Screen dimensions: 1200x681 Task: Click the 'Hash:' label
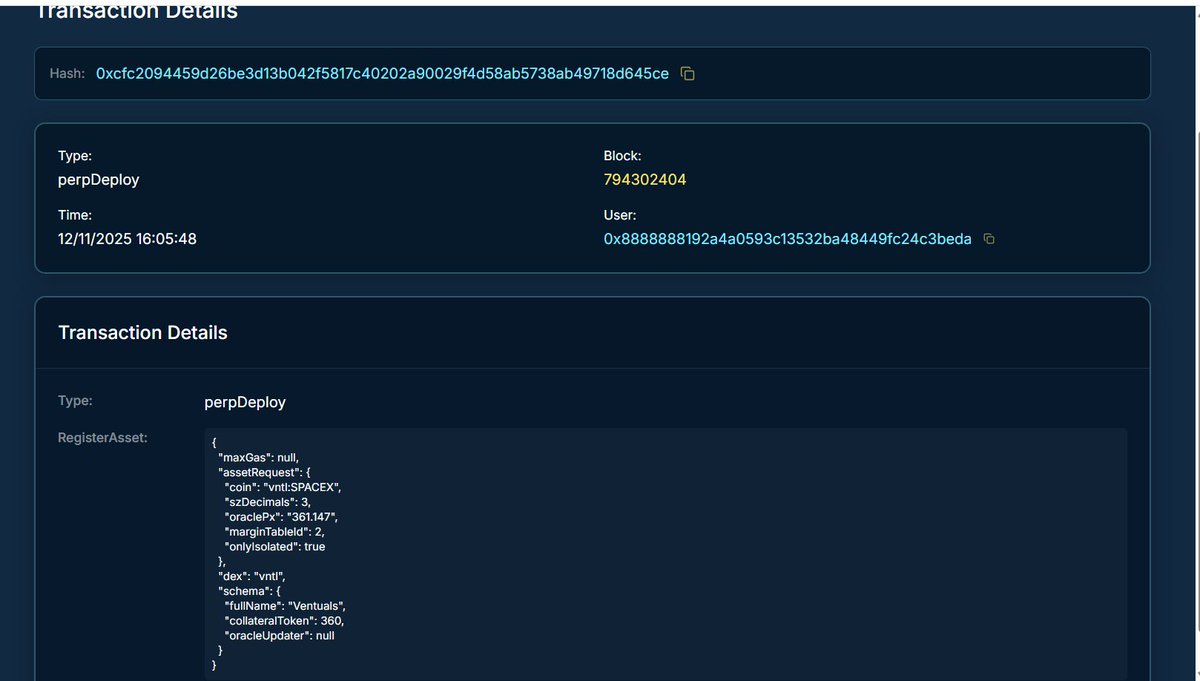point(67,74)
